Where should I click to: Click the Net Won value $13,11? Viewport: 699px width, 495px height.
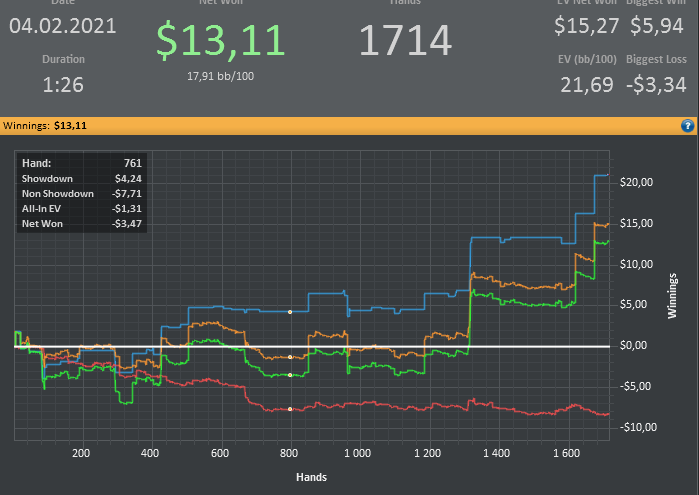click(221, 40)
